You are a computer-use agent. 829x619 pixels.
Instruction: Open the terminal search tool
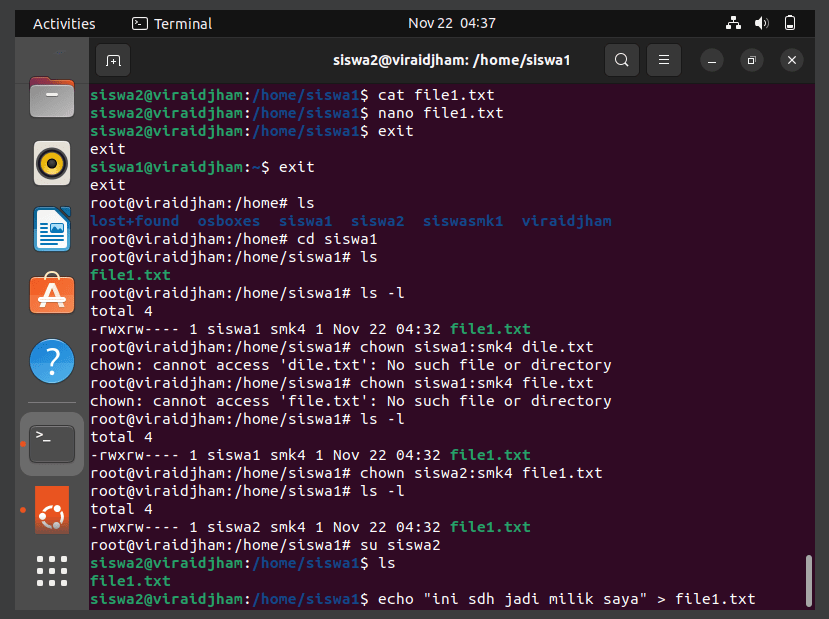(622, 60)
